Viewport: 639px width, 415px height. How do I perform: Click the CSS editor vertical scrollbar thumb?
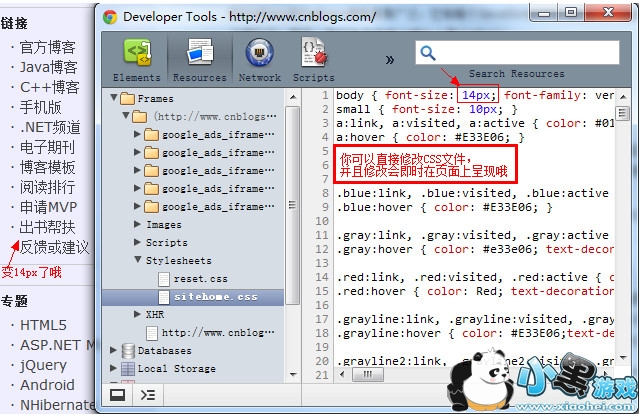point(622,113)
